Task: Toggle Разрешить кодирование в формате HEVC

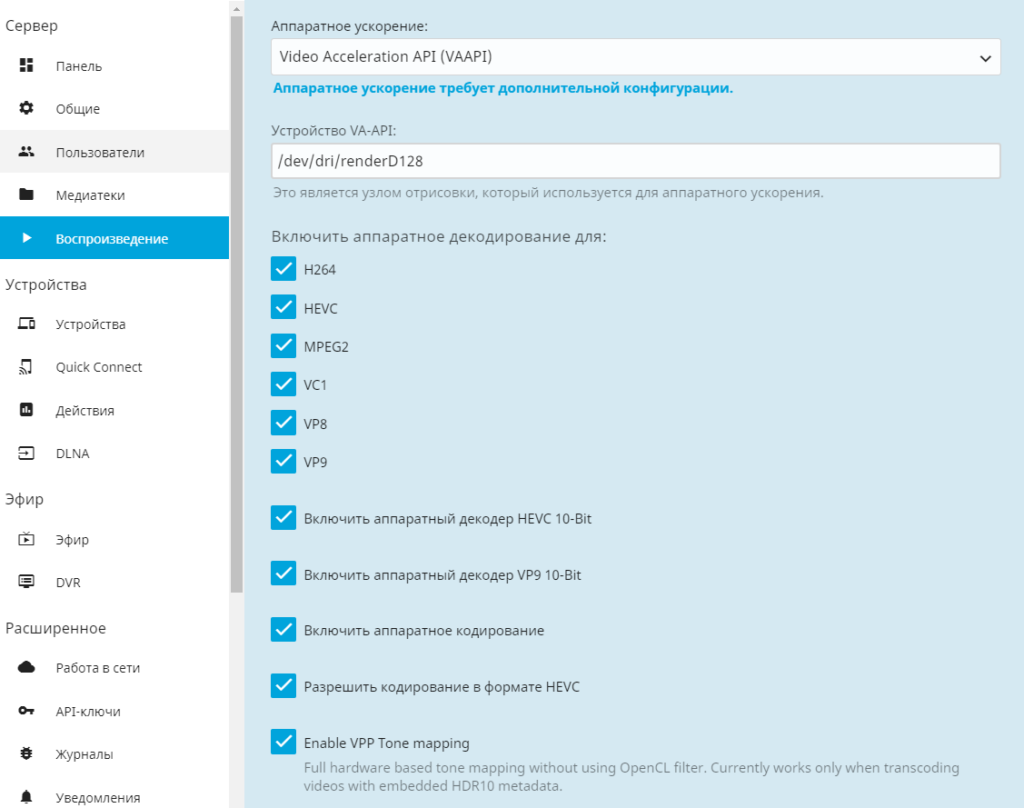Action: click(284, 687)
